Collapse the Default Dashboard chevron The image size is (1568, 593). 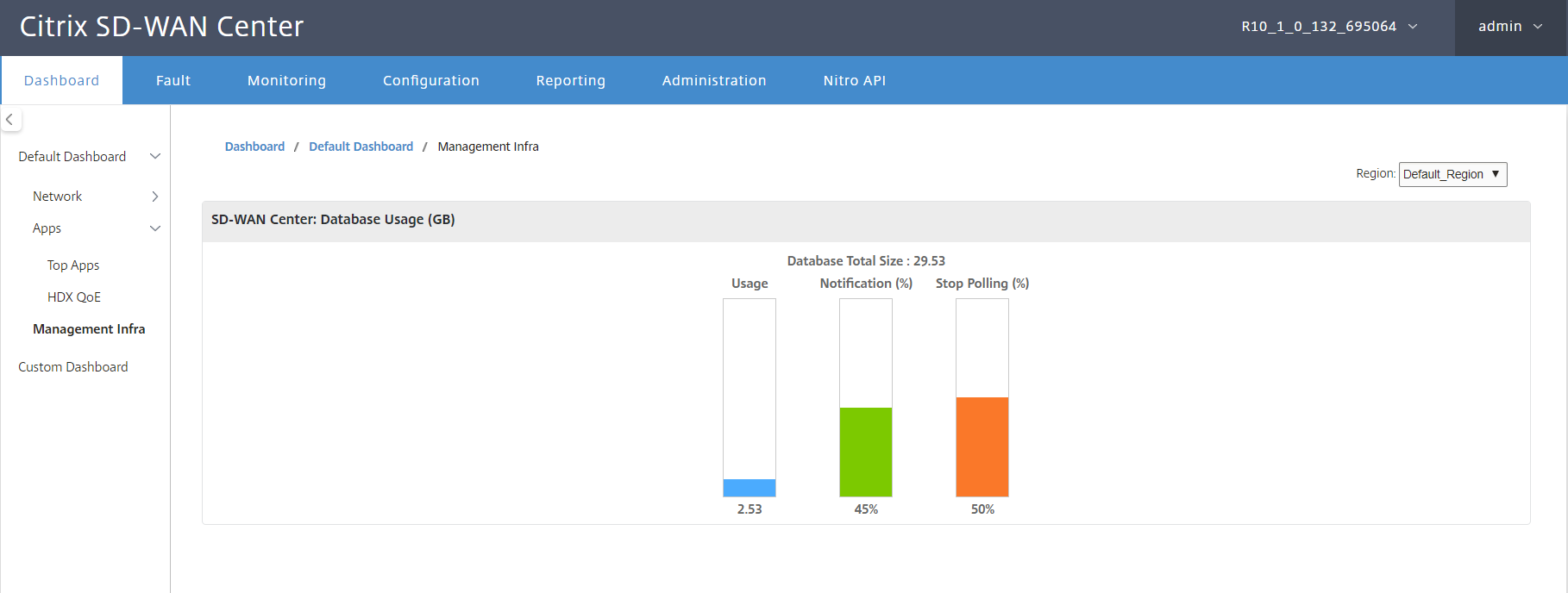coord(155,156)
